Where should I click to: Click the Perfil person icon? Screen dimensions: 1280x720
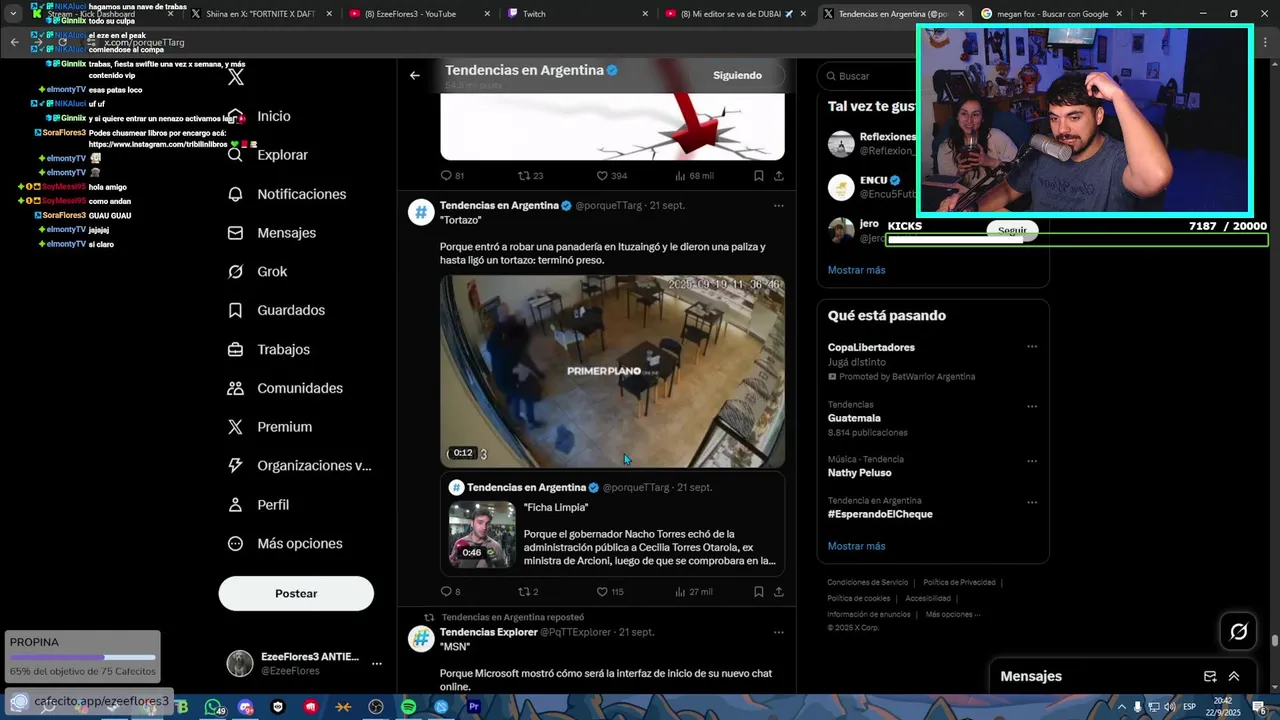click(235, 505)
